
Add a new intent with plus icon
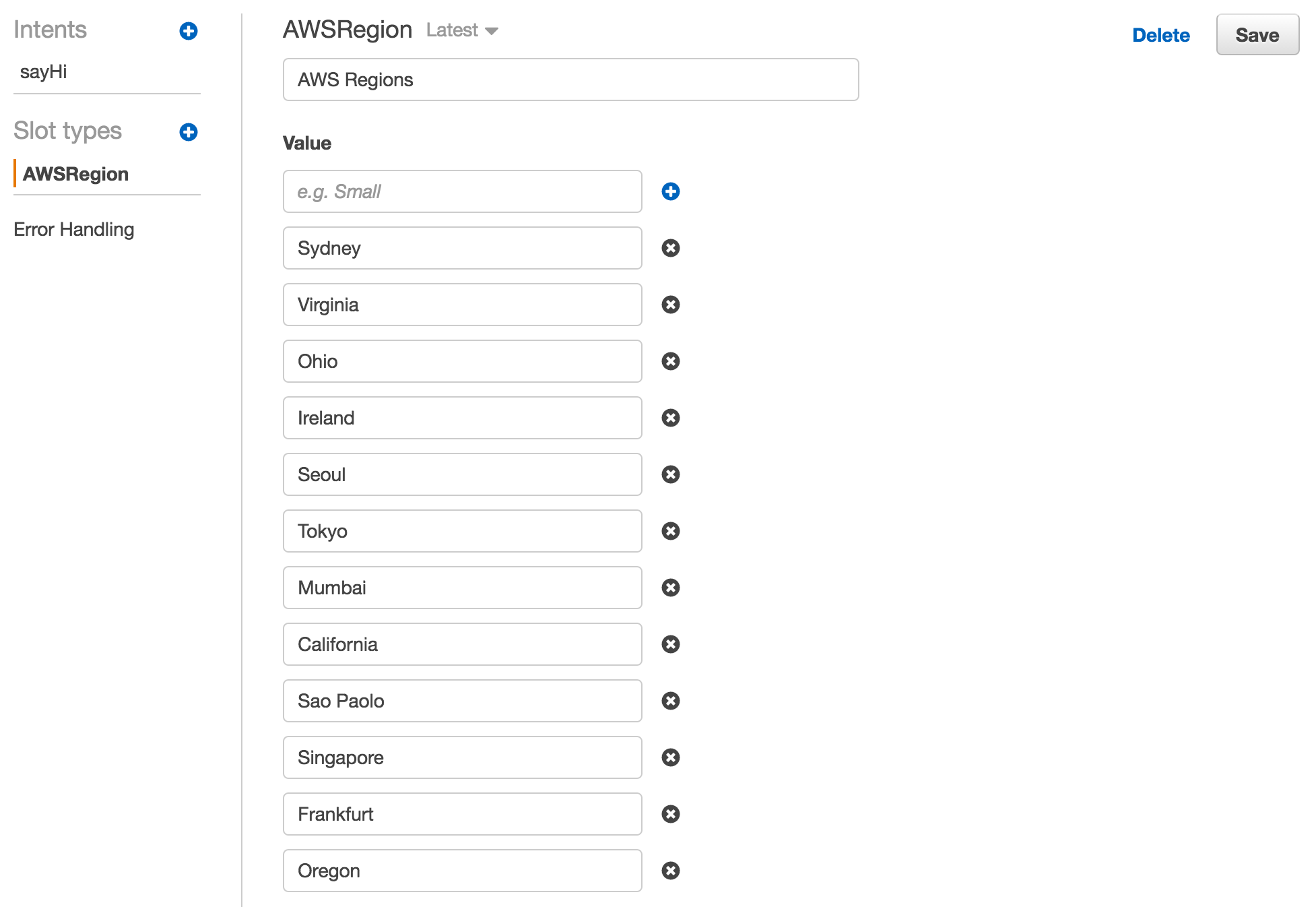[189, 31]
